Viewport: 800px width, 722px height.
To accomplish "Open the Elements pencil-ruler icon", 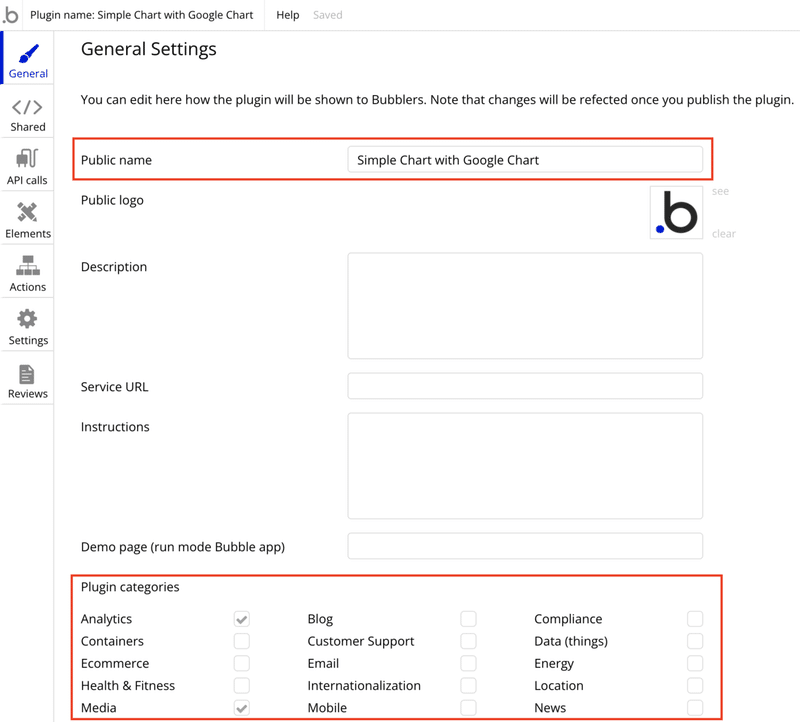I will tap(27, 212).
